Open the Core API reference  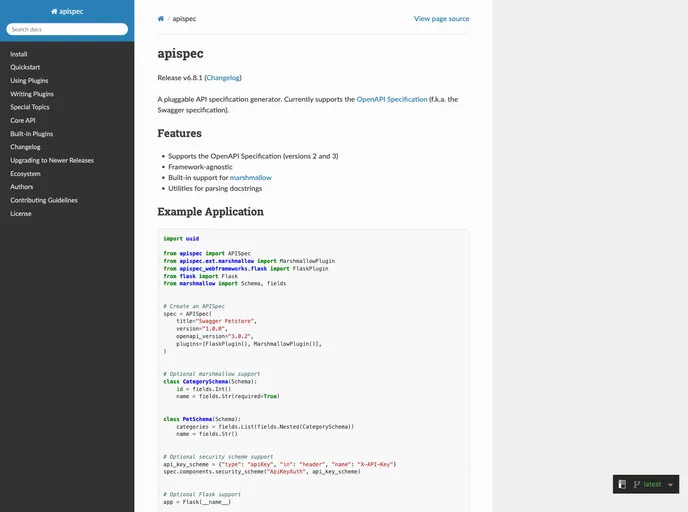[x=23, y=120]
